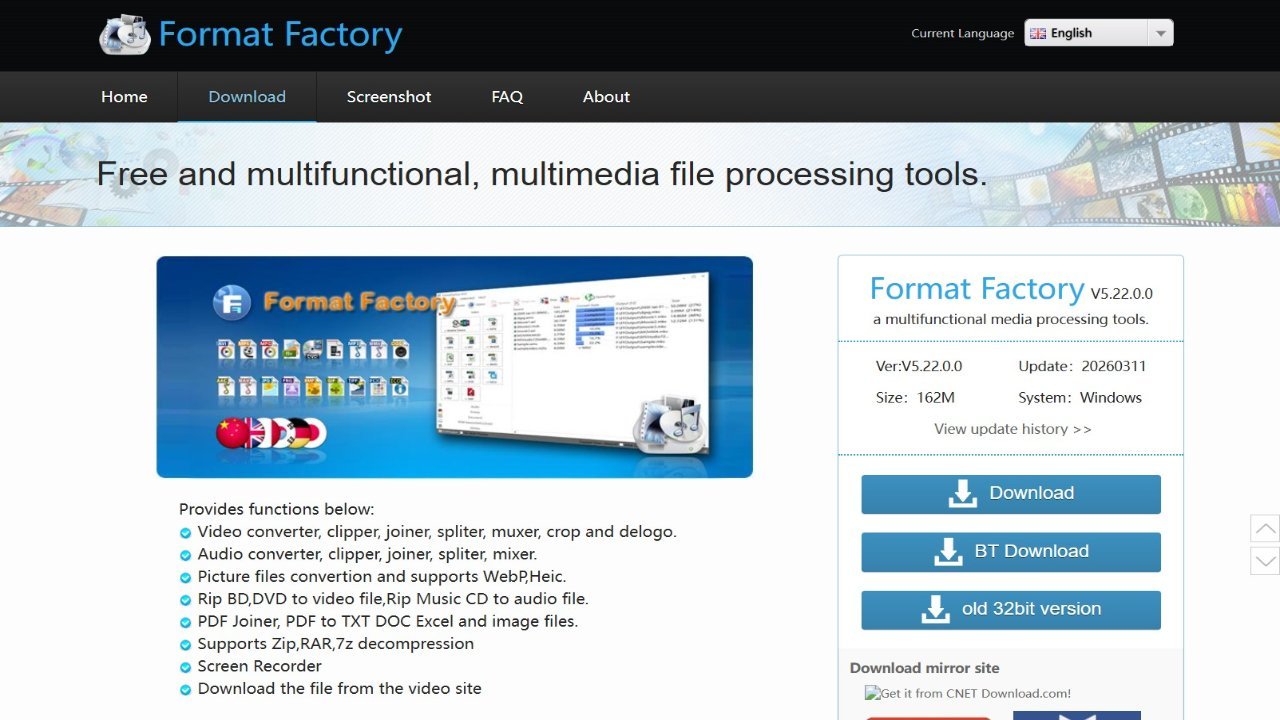Screen dimensions: 1280x720
Task: Click the Rip BD,DVD to video file line
Action: pos(393,599)
